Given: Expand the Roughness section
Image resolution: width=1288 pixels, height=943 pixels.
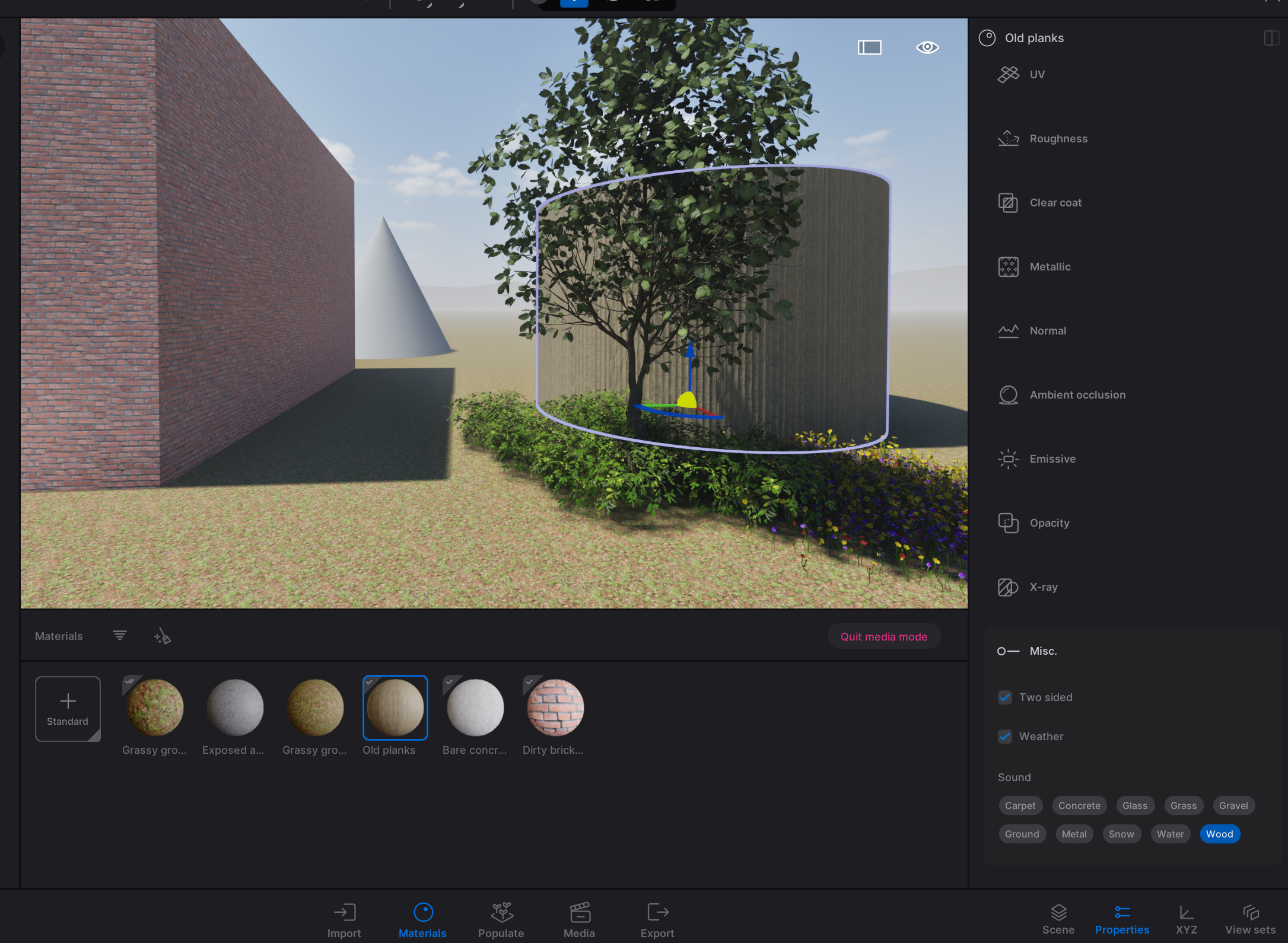Looking at the screenshot, I should [1058, 139].
